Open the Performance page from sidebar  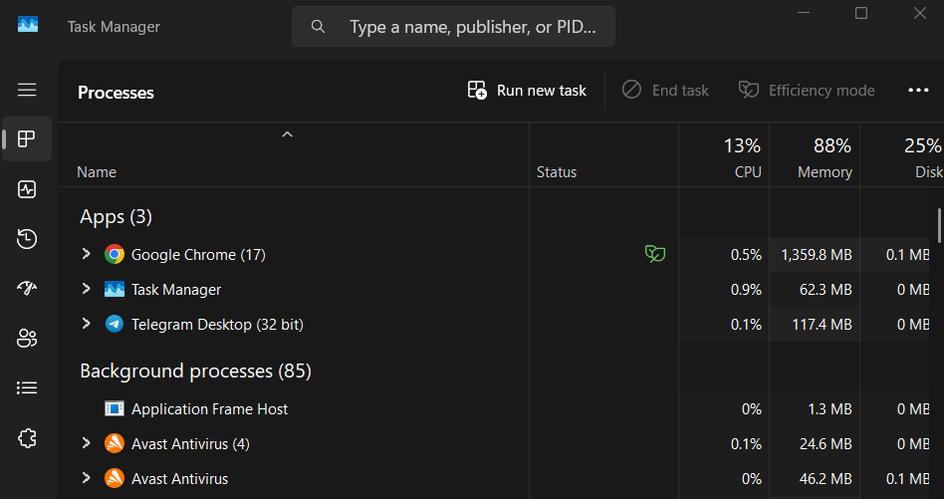coord(26,189)
